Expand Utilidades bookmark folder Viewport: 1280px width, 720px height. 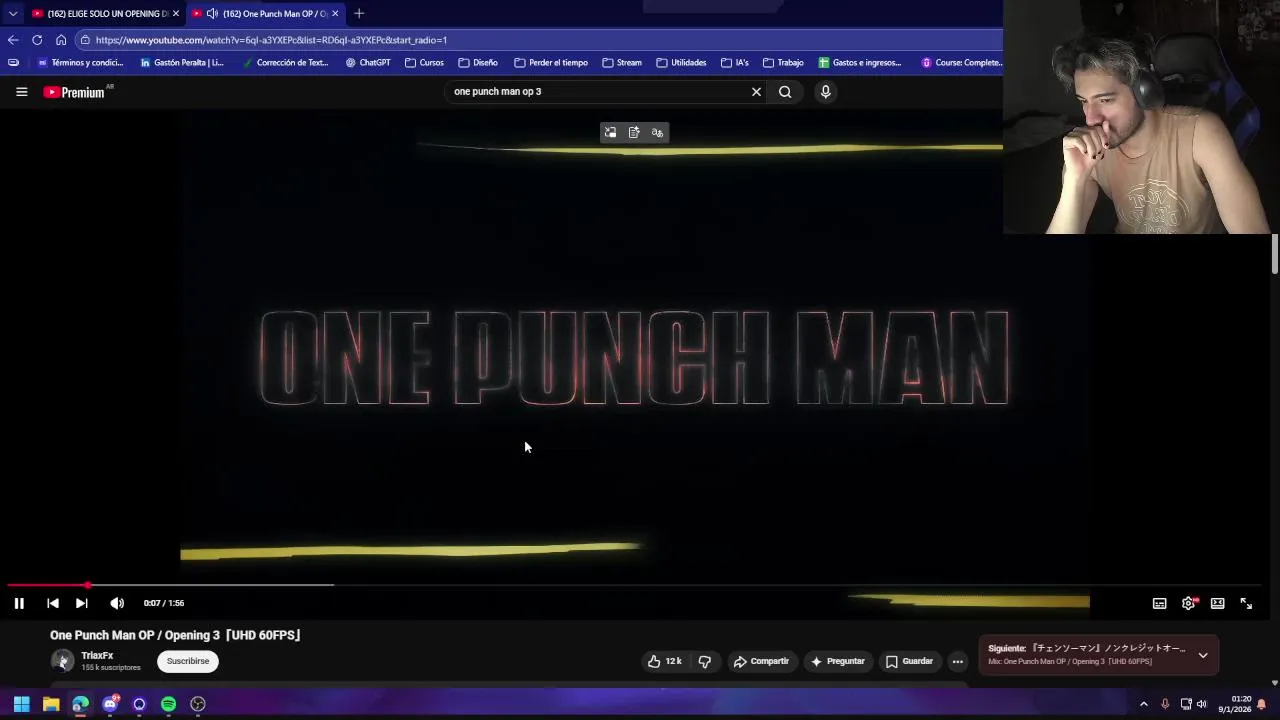(681, 62)
